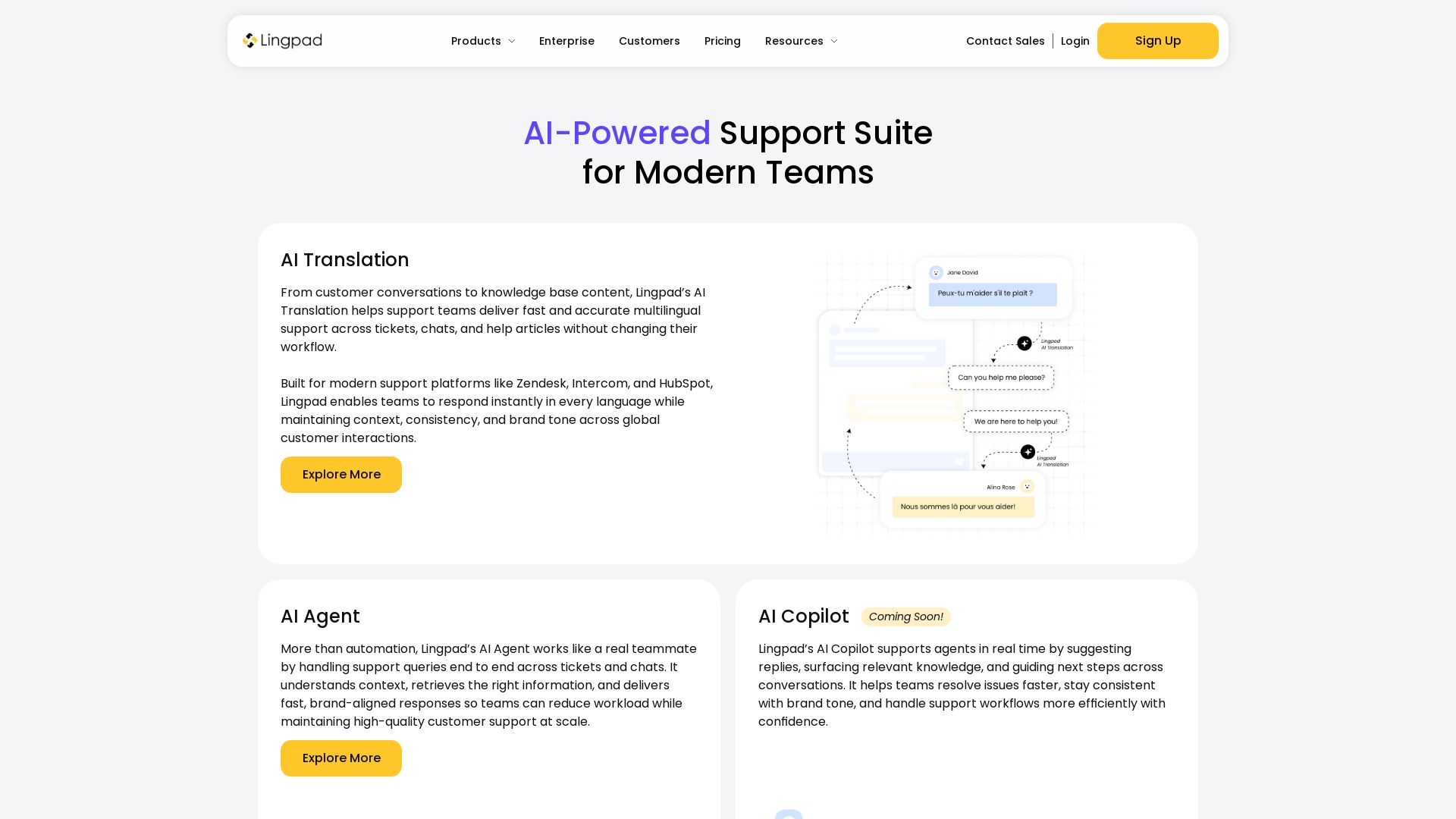Open the Login link

(1075, 41)
